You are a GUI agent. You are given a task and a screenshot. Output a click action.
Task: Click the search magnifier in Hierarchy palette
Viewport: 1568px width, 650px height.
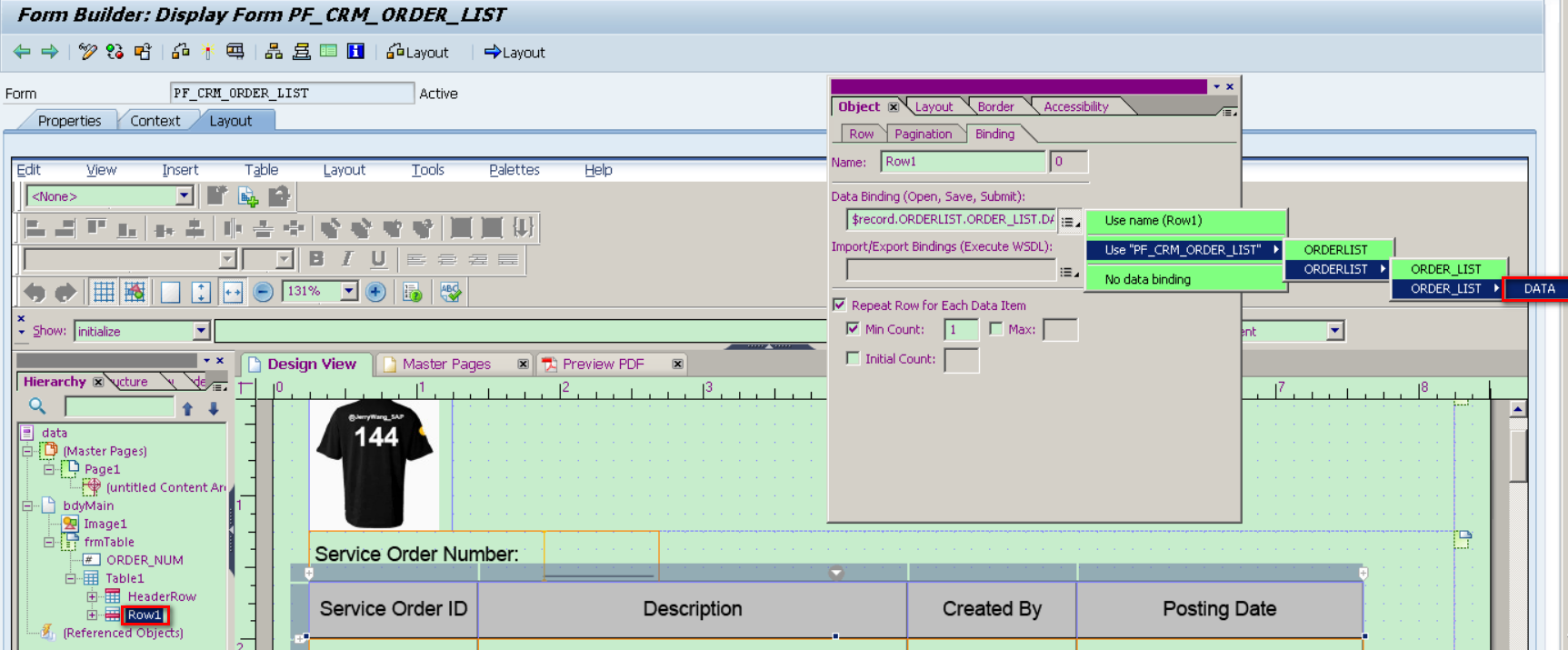coord(36,406)
